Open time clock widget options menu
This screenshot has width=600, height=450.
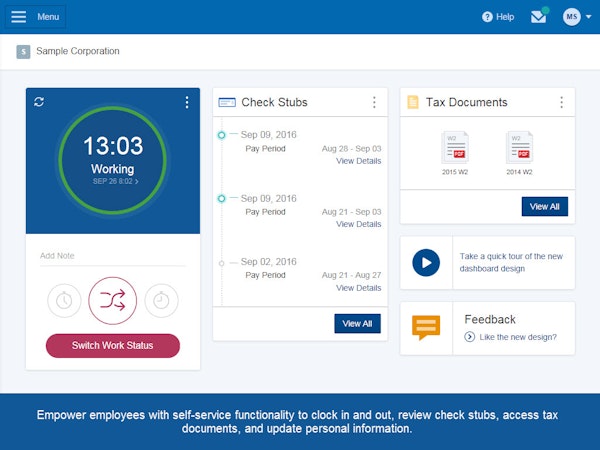(187, 102)
